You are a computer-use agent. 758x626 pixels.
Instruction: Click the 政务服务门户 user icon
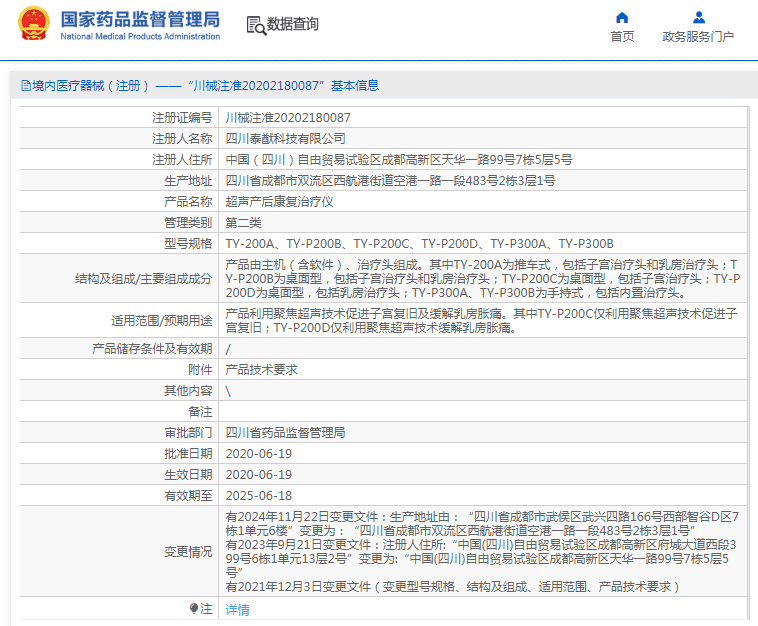click(x=699, y=18)
